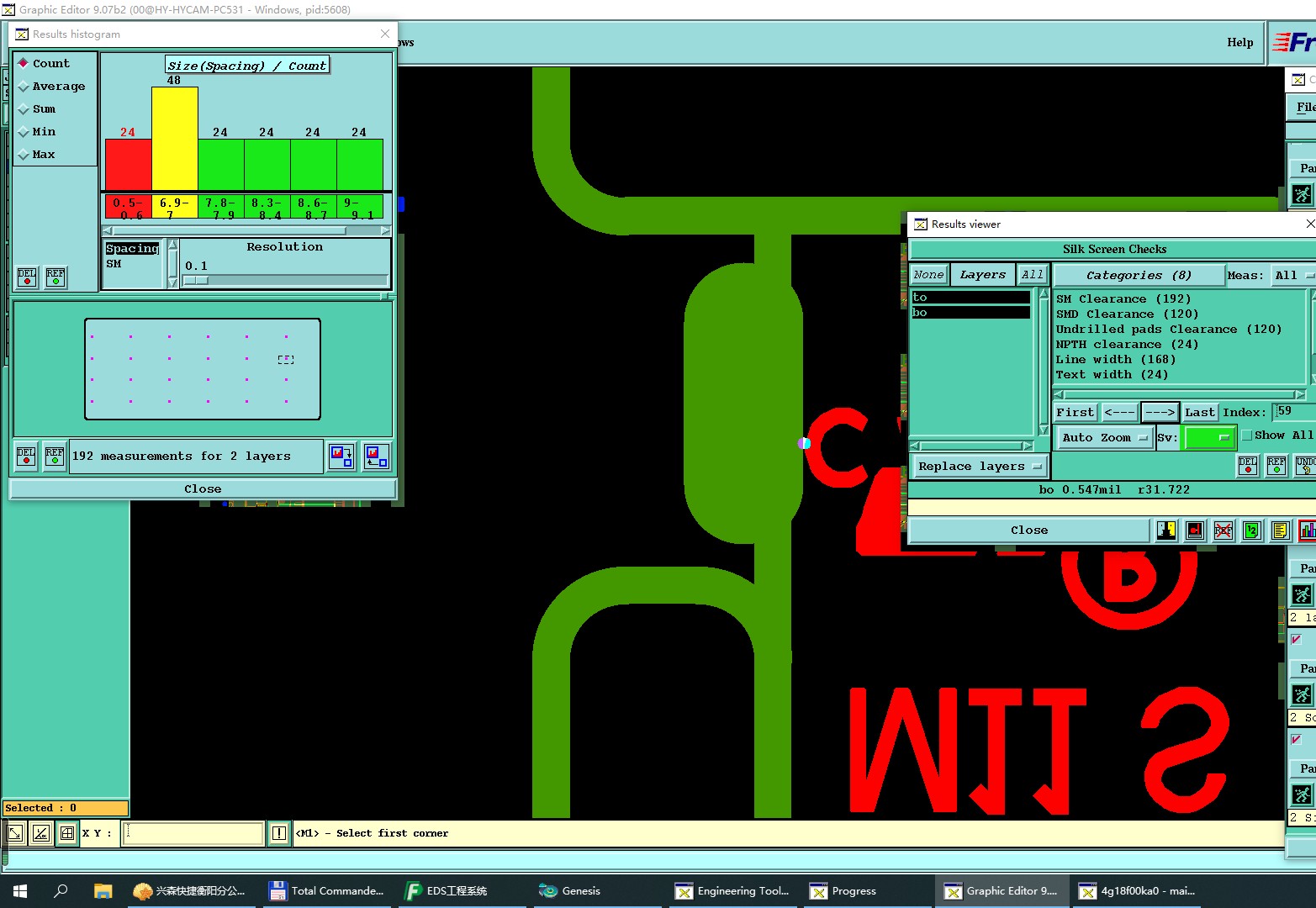
Task: Open the Auto Zoom dropdown
Action: (1104, 437)
